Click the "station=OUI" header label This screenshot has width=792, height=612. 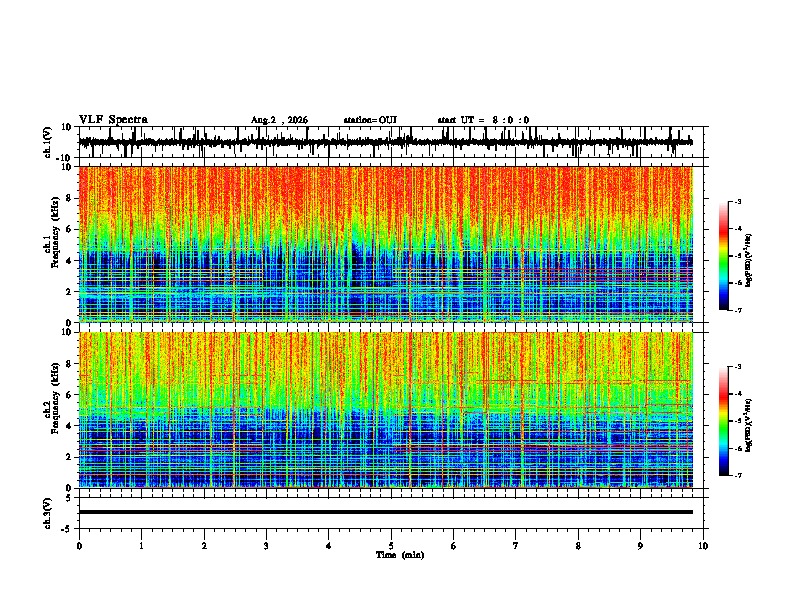(x=370, y=120)
